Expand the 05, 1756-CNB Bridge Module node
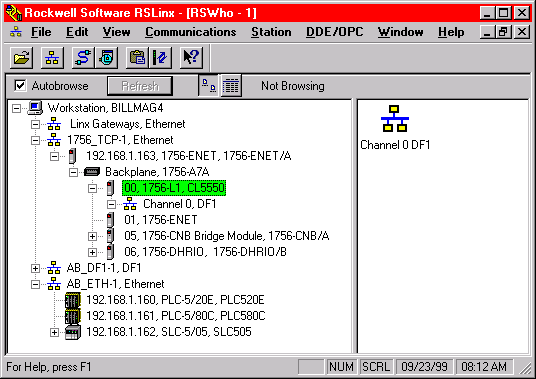The width and height of the screenshot is (536, 379). tap(92, 236)
